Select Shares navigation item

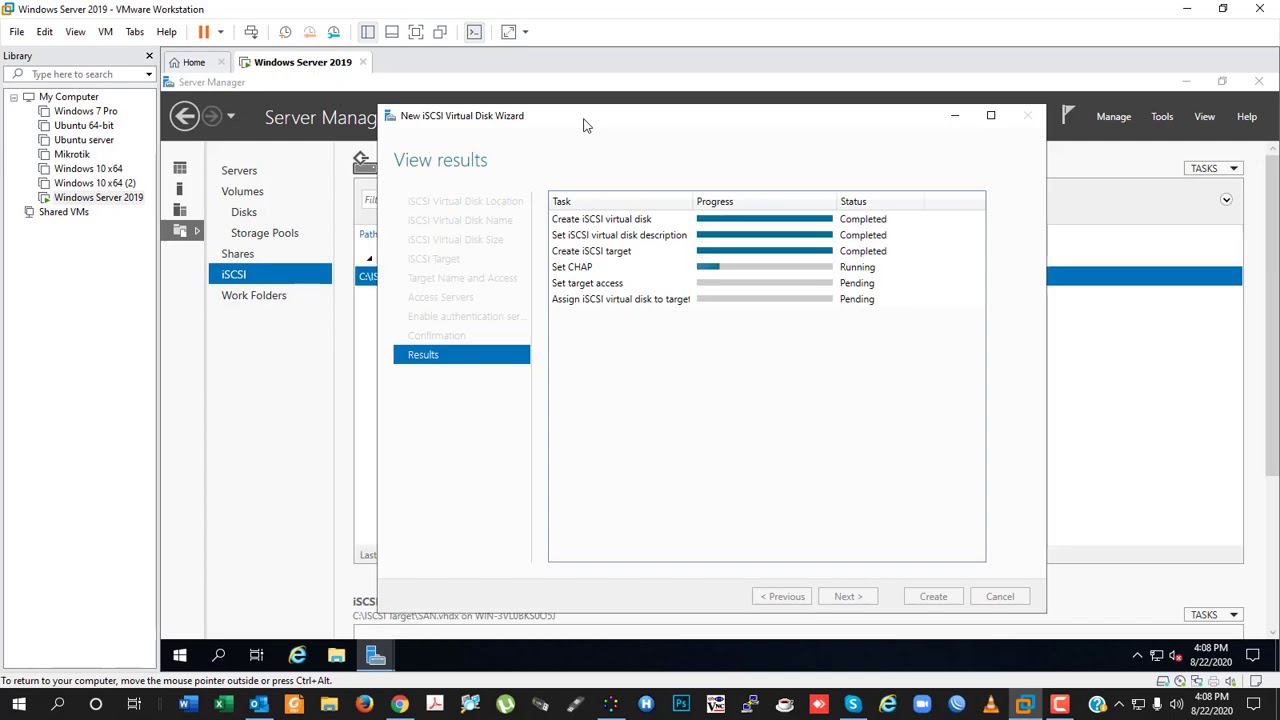pyautogui.click(x=238, y=254)
